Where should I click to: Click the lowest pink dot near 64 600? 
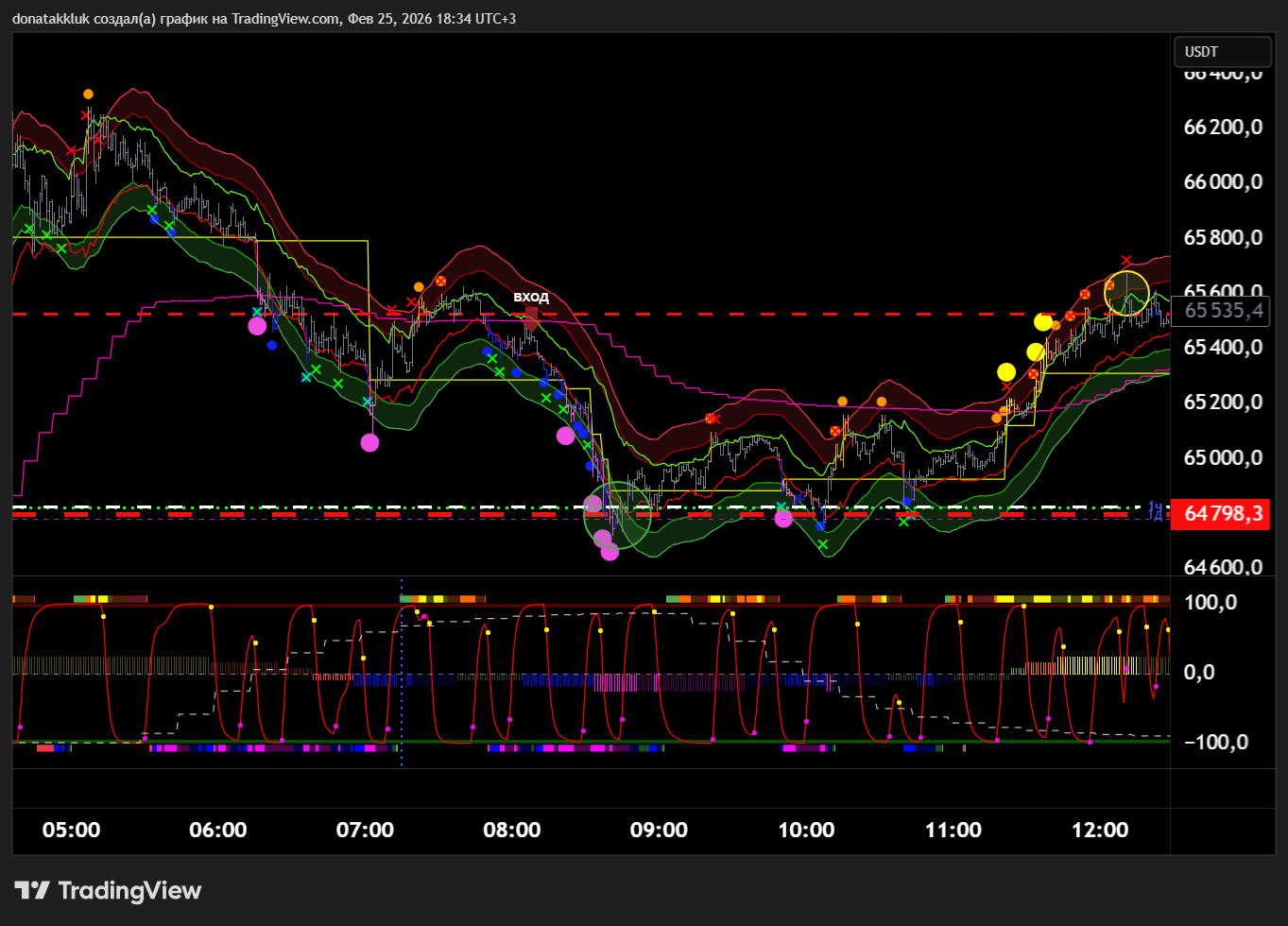610,552
